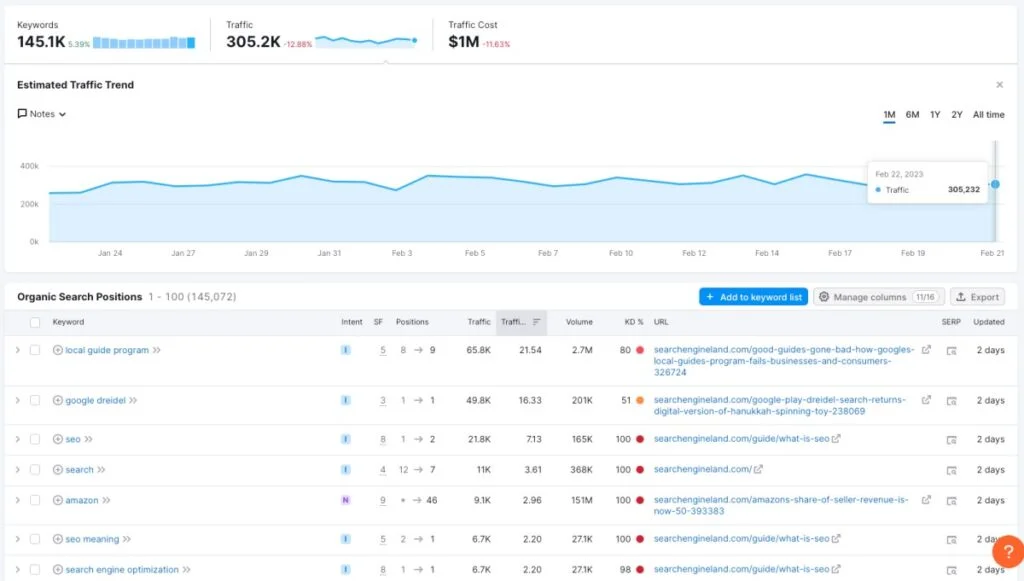Expand the row arrow for the search keyword
Viewport: 1024px width, 581px height.
[x=17, y=469]
